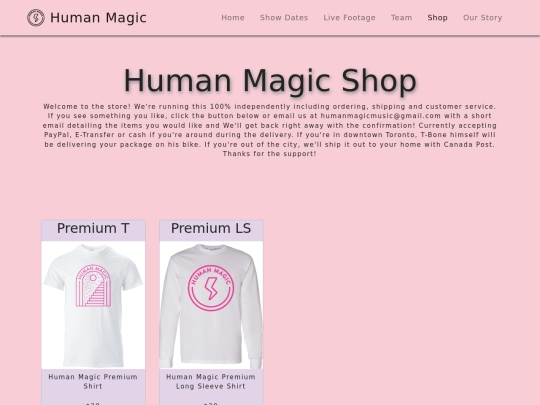Go to the Home page

click(233, 18)
